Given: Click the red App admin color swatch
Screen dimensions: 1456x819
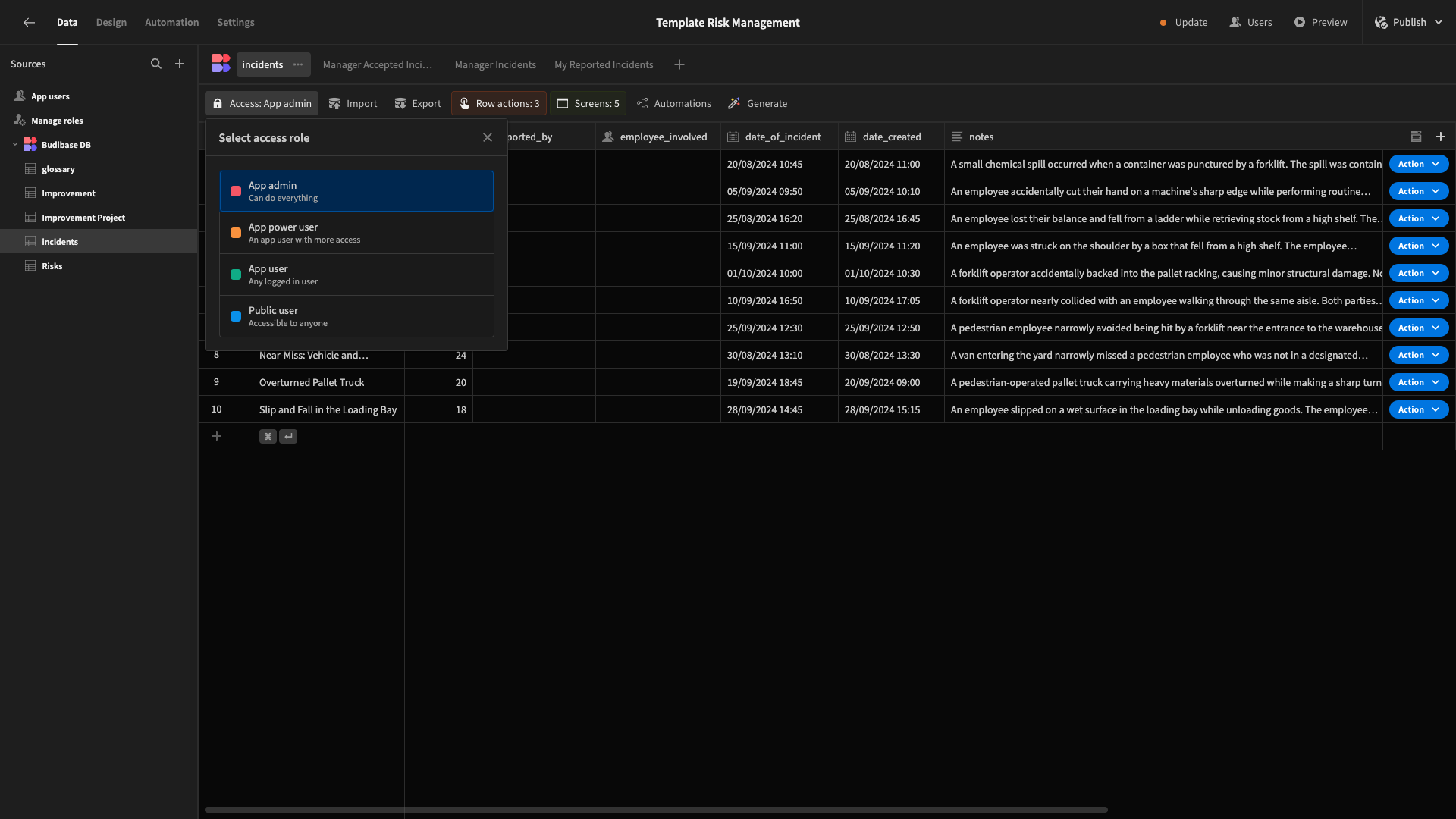Looking at the screenshot, I should tap(236, 192).
